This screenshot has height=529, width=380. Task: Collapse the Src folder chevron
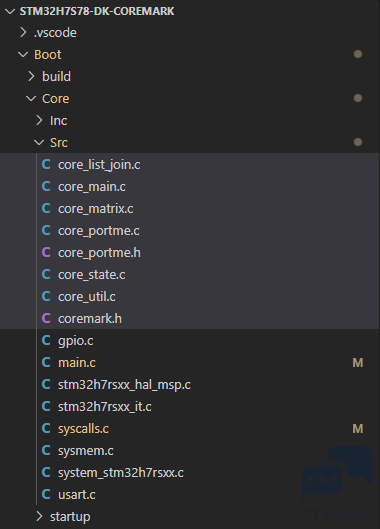(x=39, y=143)
